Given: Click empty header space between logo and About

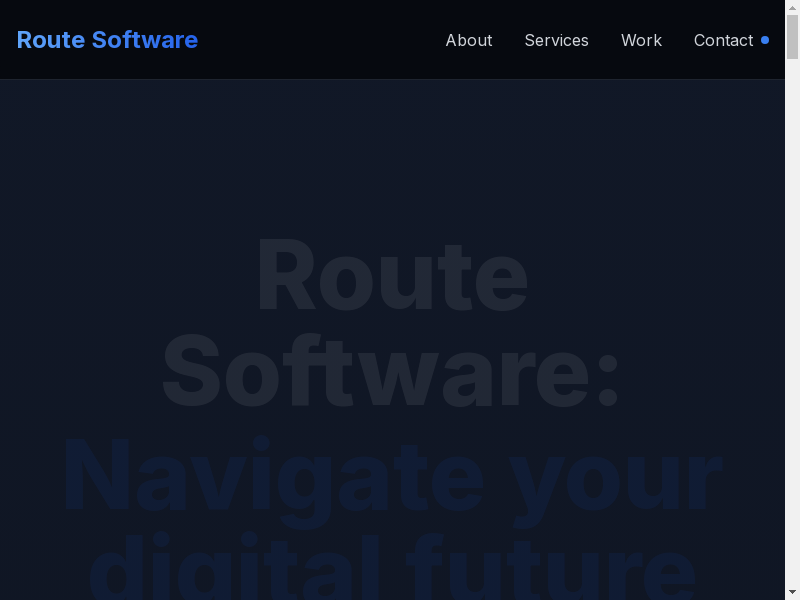Looking at the screenshot, I should click(x=320, y=40).
